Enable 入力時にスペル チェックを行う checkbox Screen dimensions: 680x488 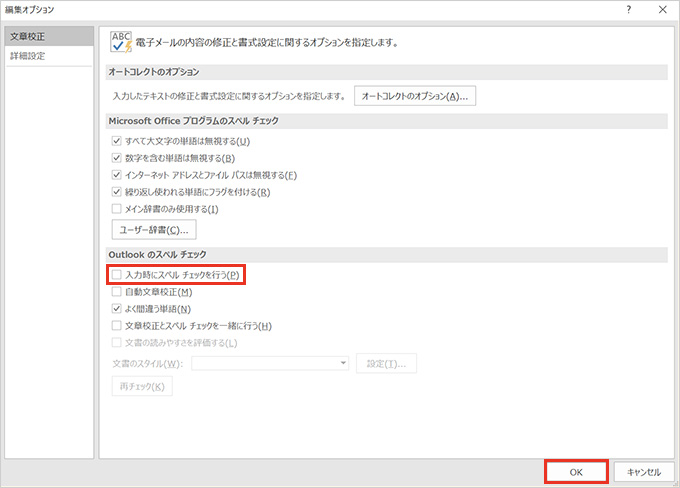point(117,274)
